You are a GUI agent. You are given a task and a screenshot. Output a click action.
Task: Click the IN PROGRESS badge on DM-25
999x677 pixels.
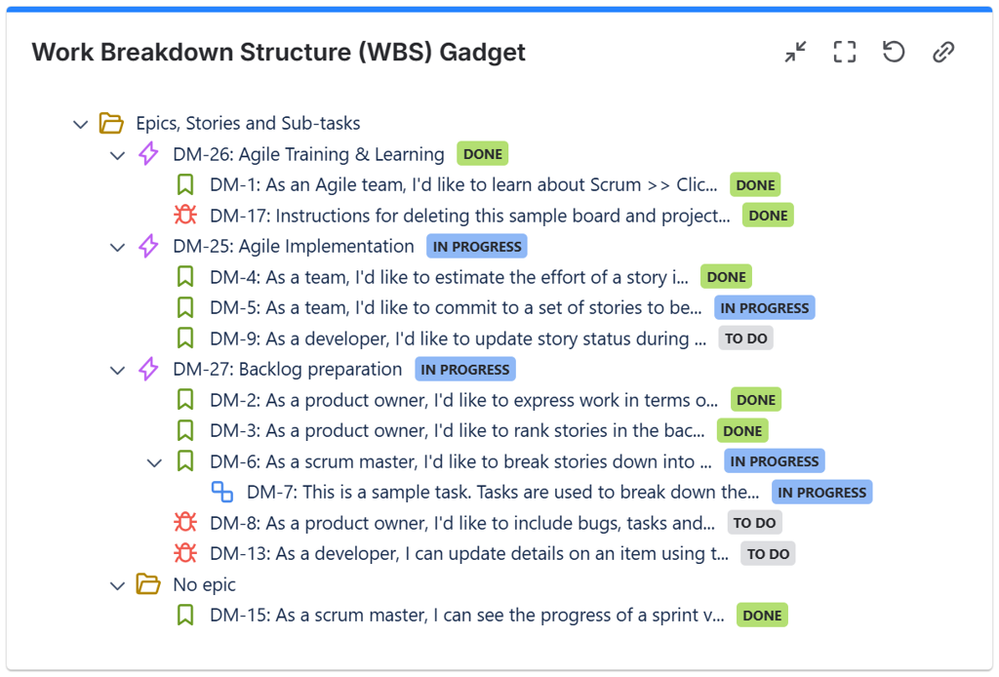[476, 246]
